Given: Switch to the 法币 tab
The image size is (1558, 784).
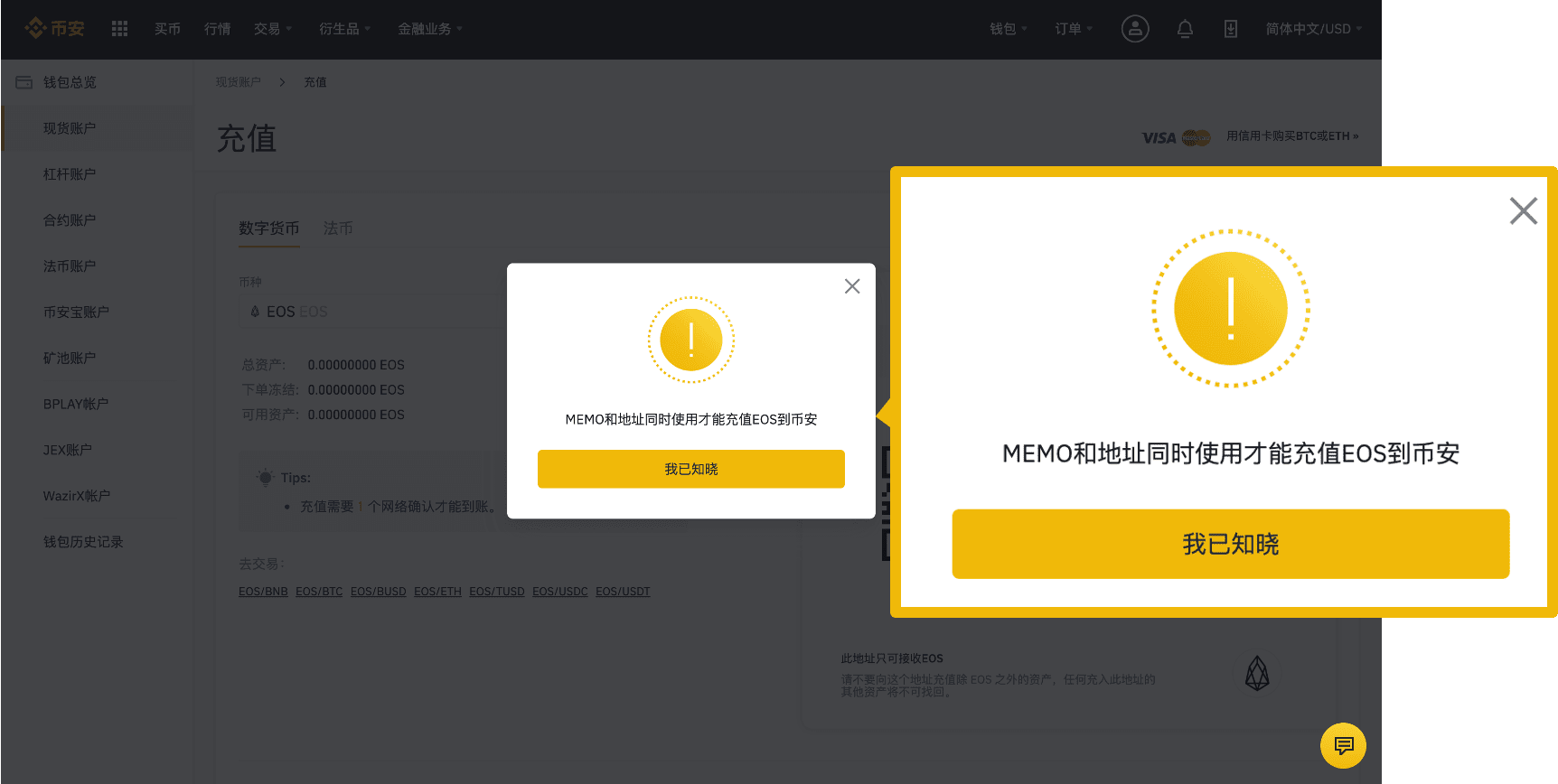Looking at the screenshot, I should pos(338,229).
